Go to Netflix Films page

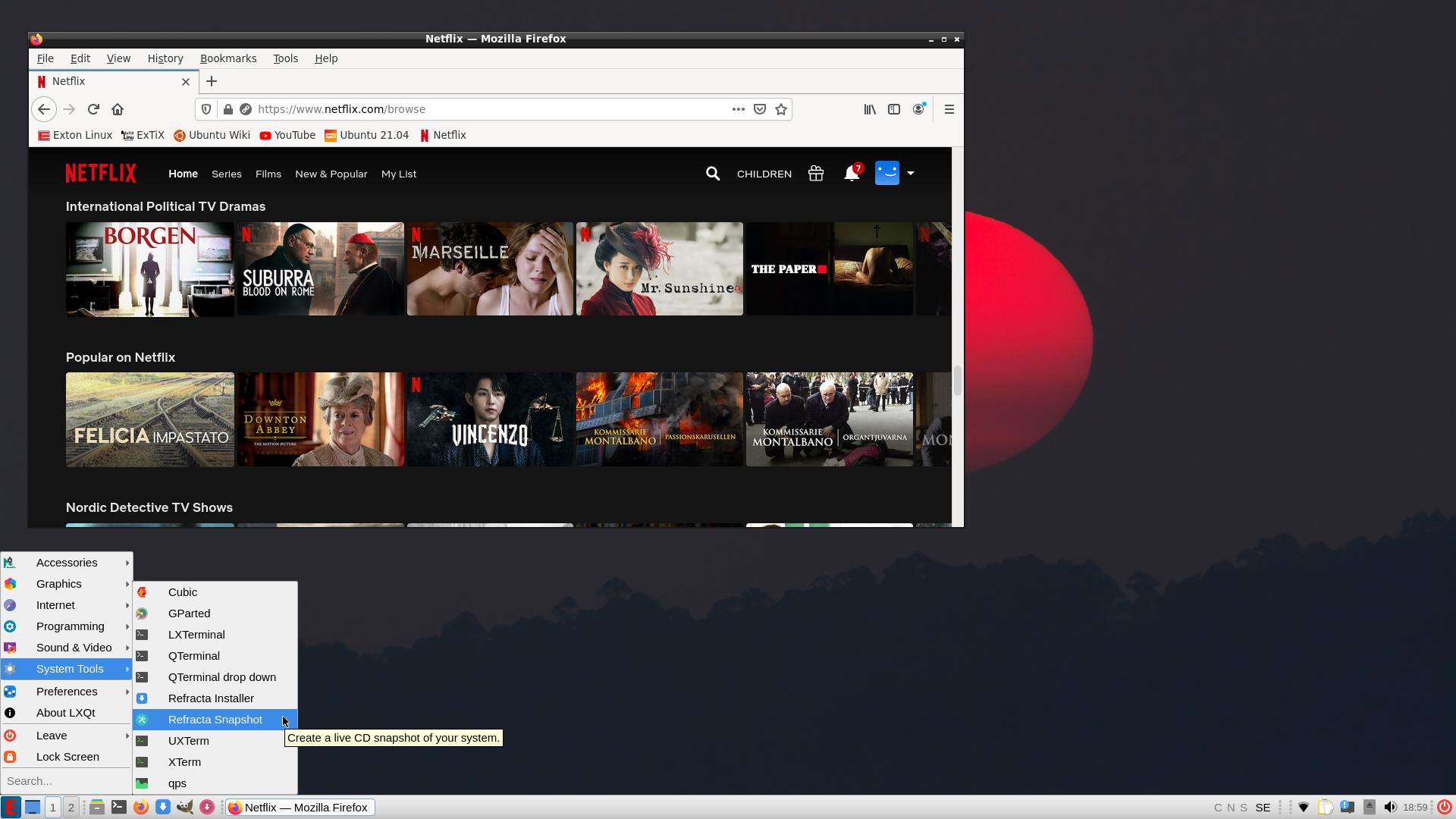point(268,174)
